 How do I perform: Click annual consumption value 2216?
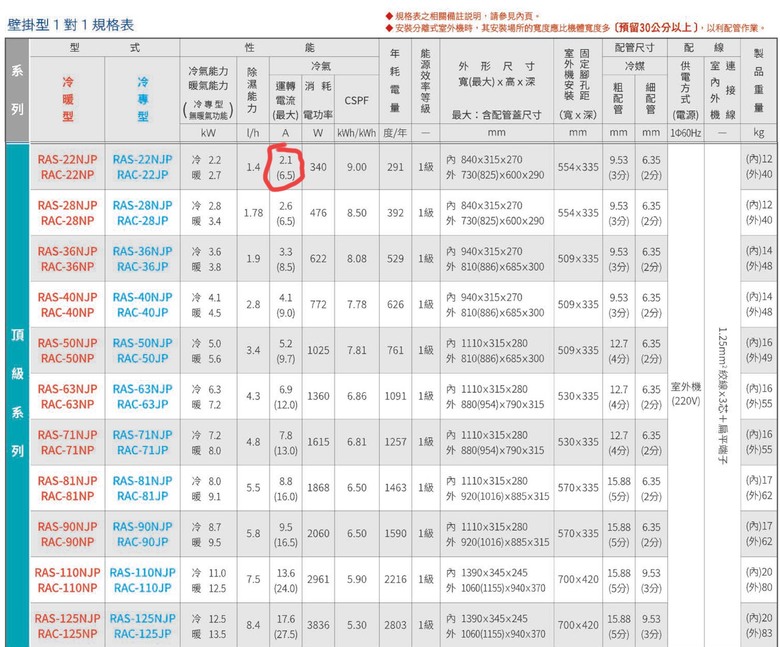395,580
